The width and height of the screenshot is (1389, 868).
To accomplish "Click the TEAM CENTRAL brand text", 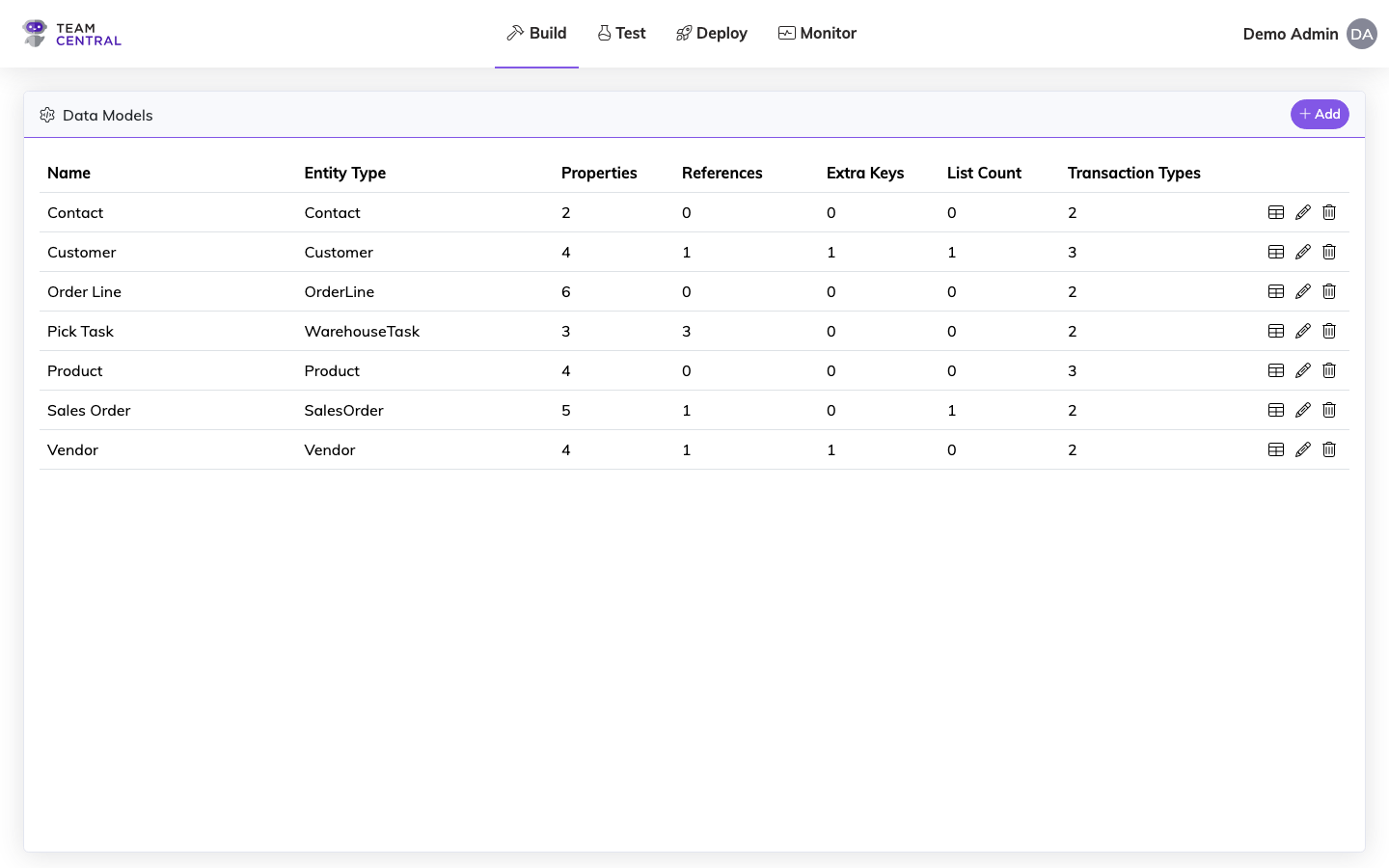I will pyautogui.click(x=89, y=34).
